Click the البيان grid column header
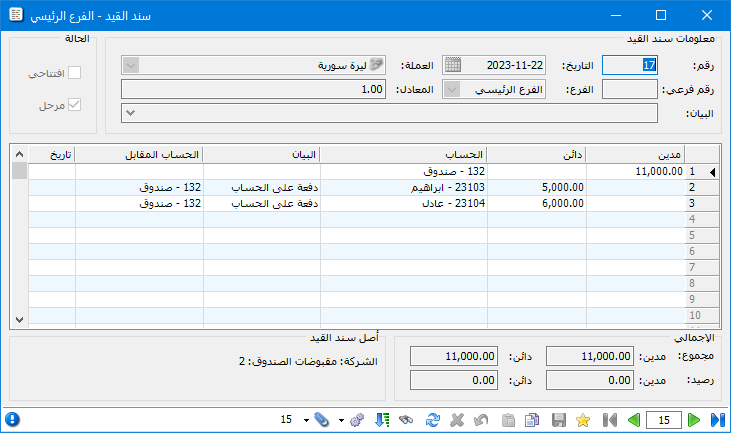731x433 pixels. 262,155
